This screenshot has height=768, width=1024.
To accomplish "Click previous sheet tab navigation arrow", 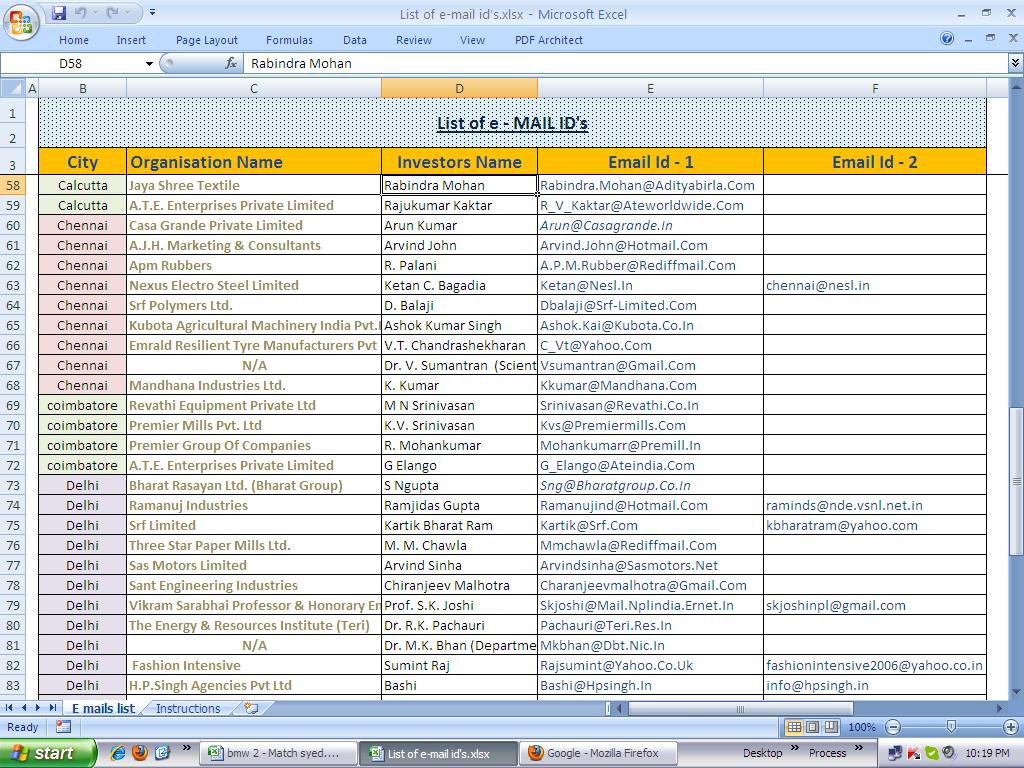I will pyautogui.click(x=24, y=708).
